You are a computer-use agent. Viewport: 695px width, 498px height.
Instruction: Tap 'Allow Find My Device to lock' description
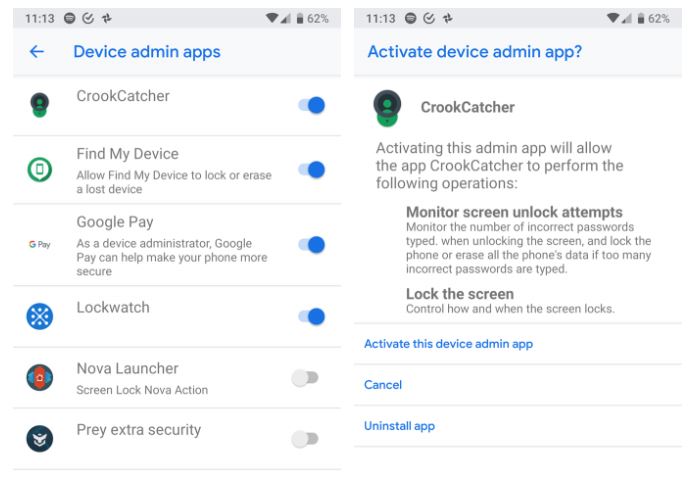[x=174, y=182]
